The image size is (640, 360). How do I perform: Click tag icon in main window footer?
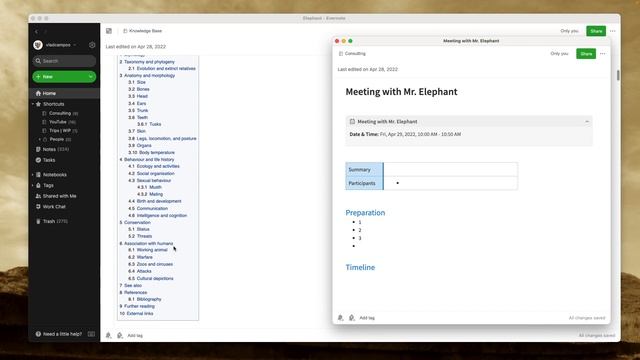pos(120,335)
